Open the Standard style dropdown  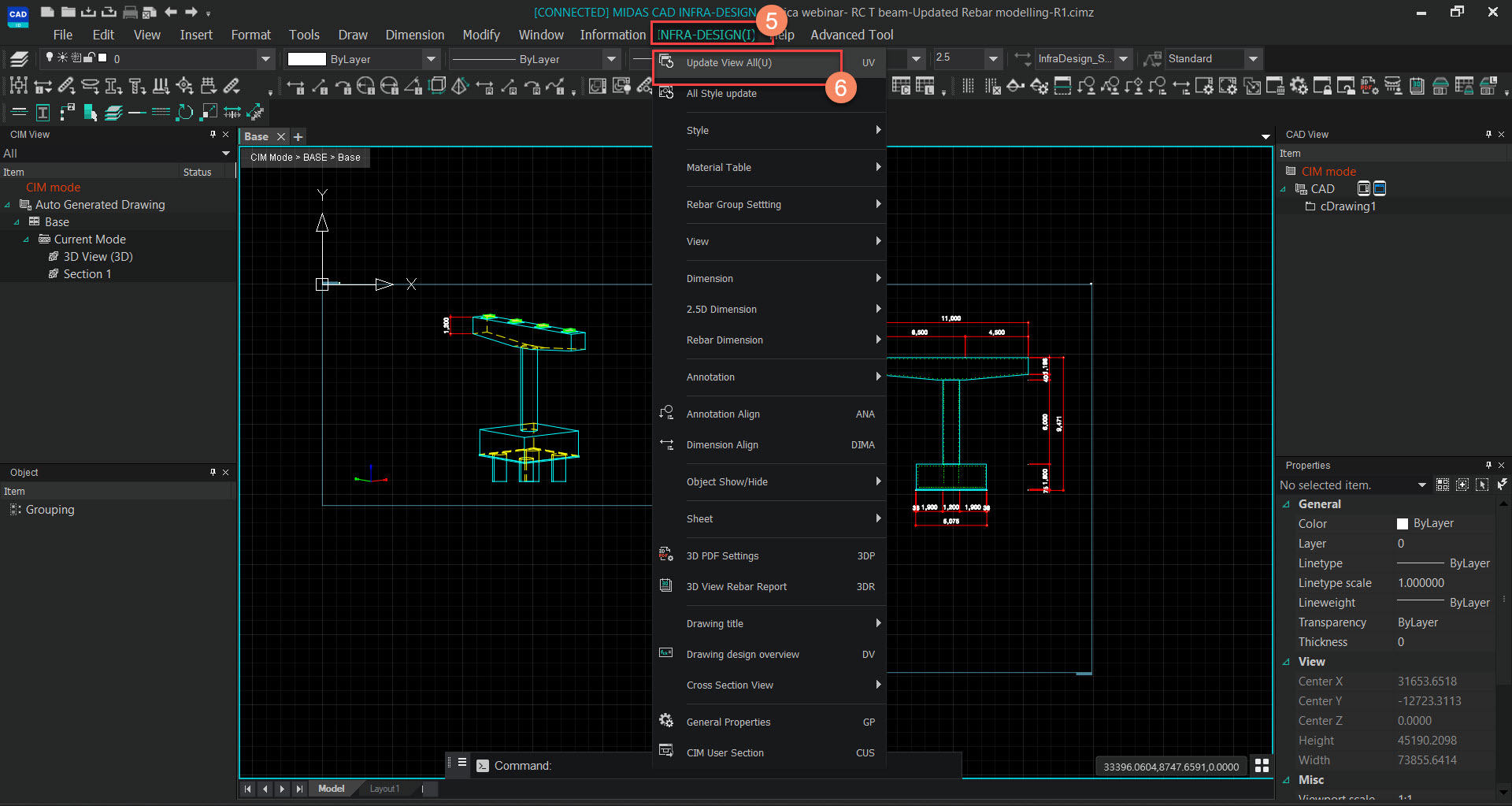pos(1253,58)
